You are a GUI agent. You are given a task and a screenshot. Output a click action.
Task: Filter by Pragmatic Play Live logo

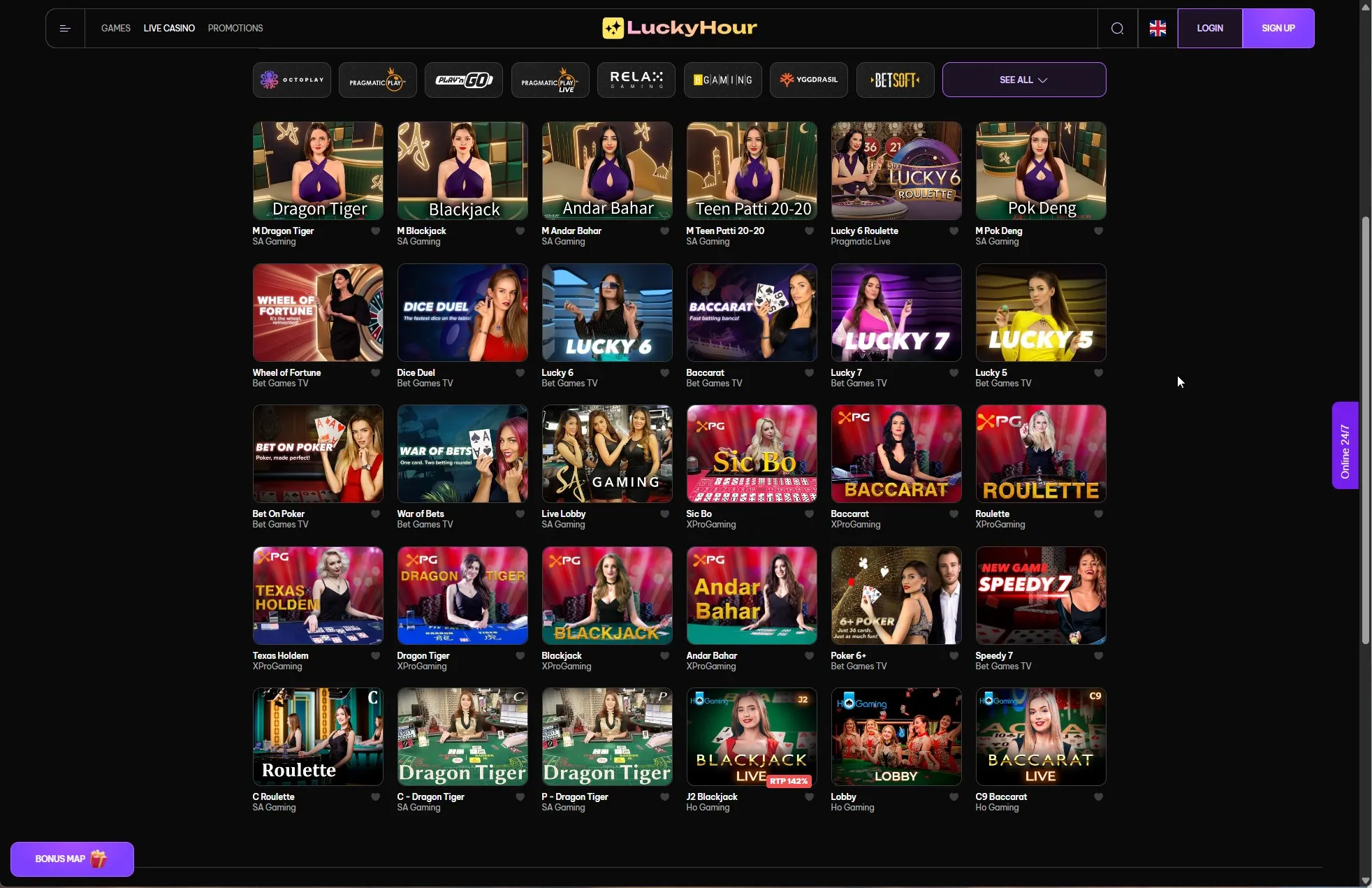(x=550, y=80)
